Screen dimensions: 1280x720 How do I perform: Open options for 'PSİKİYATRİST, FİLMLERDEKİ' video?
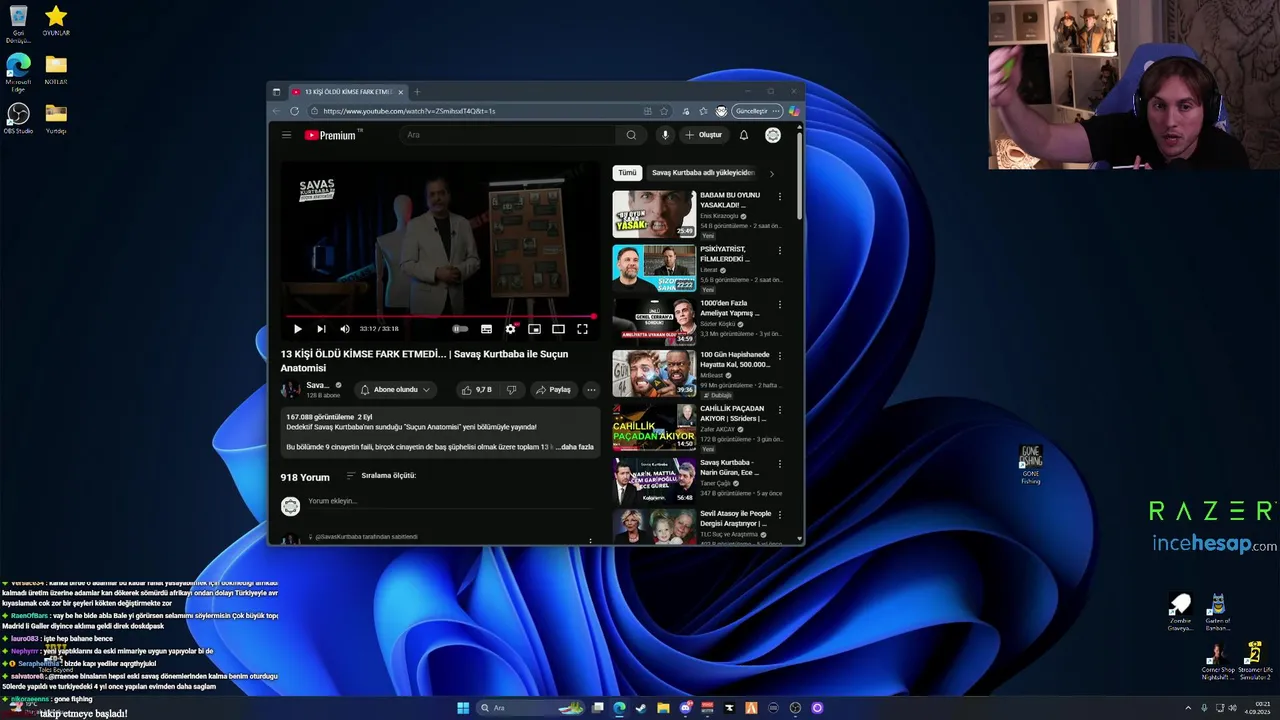click(780, 250)
